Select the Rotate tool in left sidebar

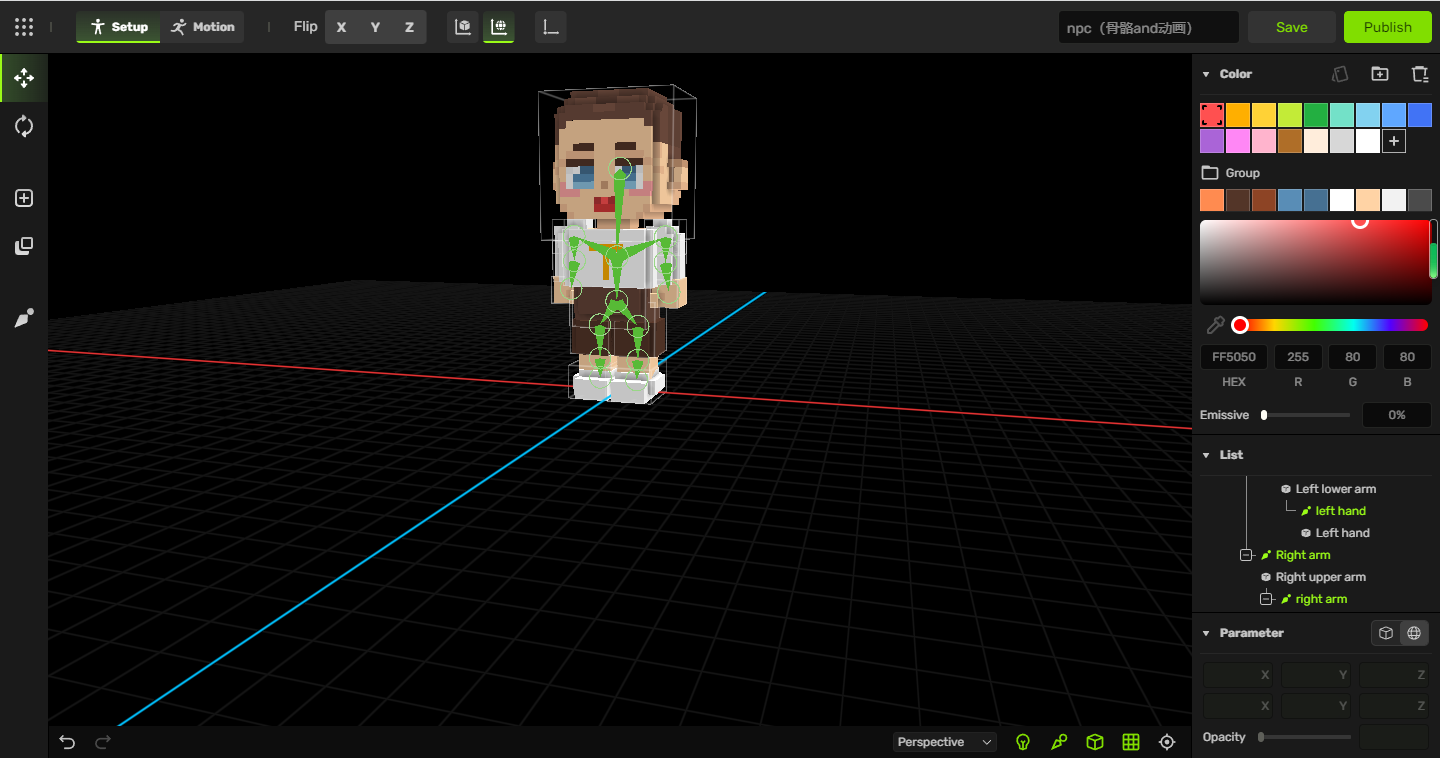[x=24, y=126]
